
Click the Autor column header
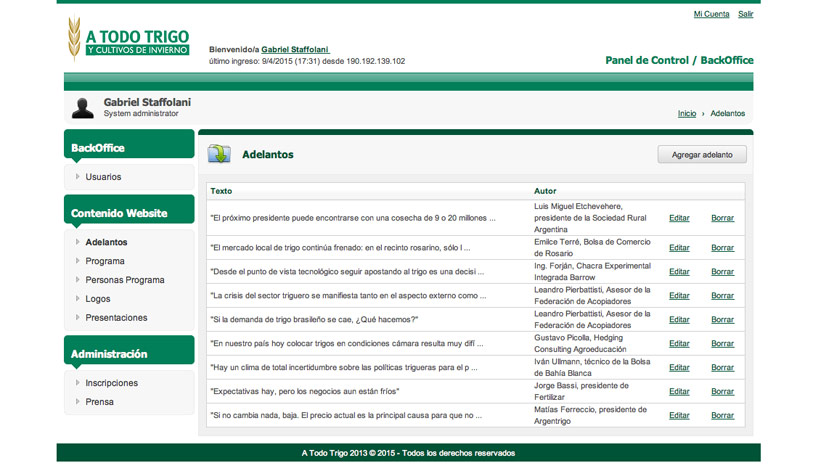tap(545, 191)
